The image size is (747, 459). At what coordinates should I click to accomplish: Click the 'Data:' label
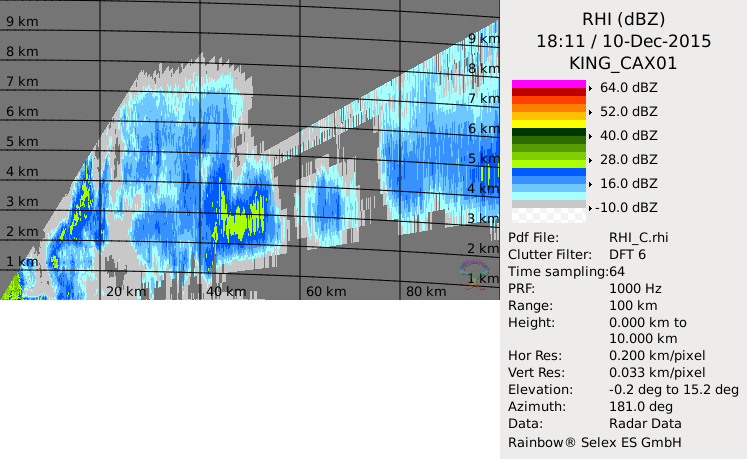[x=525, y=423]
